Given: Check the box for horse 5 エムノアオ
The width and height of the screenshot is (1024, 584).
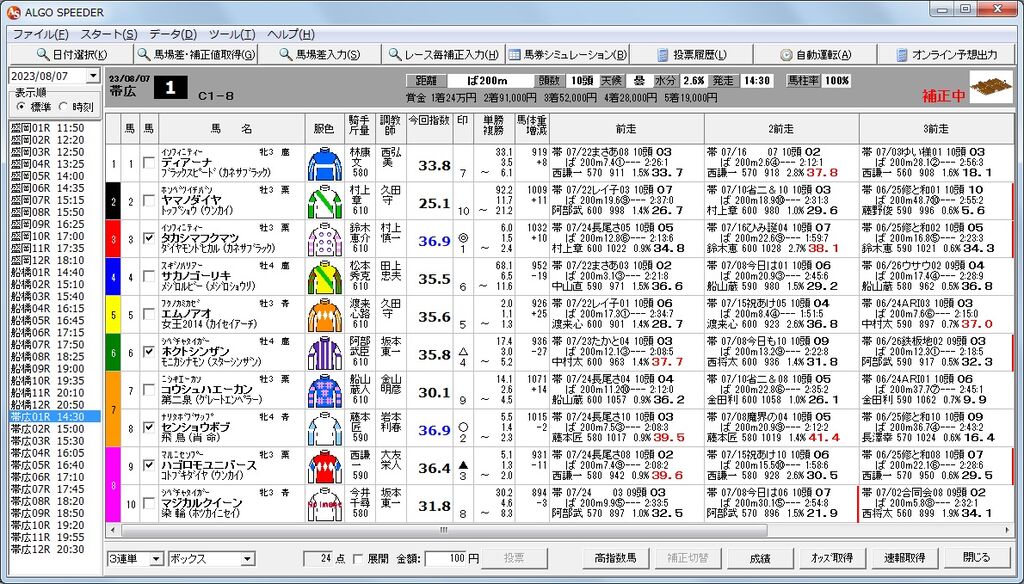Looking at the screenshot, I should coord(149,315).
